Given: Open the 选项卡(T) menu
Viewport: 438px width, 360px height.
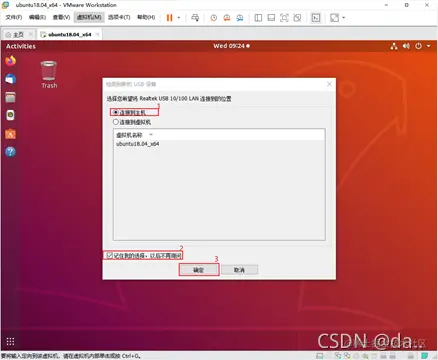Looking at the screenshot, I should pyautogui.click(x=119, y=17).
